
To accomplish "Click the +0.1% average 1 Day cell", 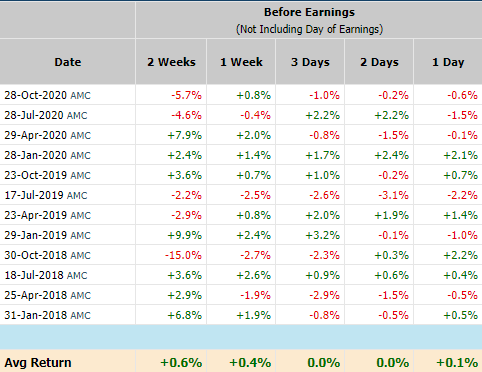I will point(457,363).
